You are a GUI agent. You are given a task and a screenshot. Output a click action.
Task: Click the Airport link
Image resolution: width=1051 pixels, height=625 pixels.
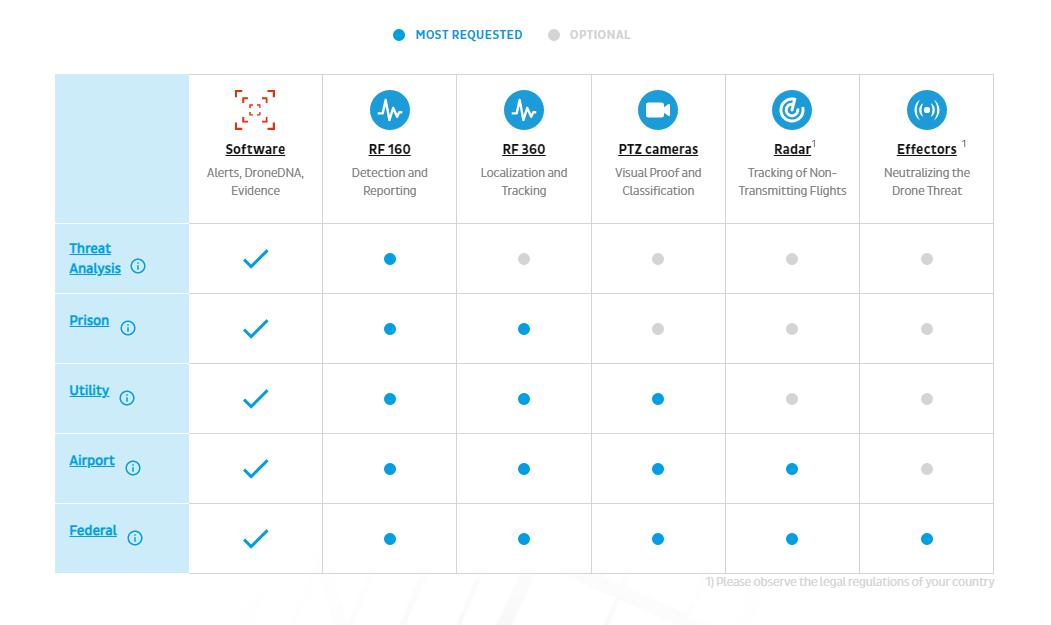tap(92, 461)
